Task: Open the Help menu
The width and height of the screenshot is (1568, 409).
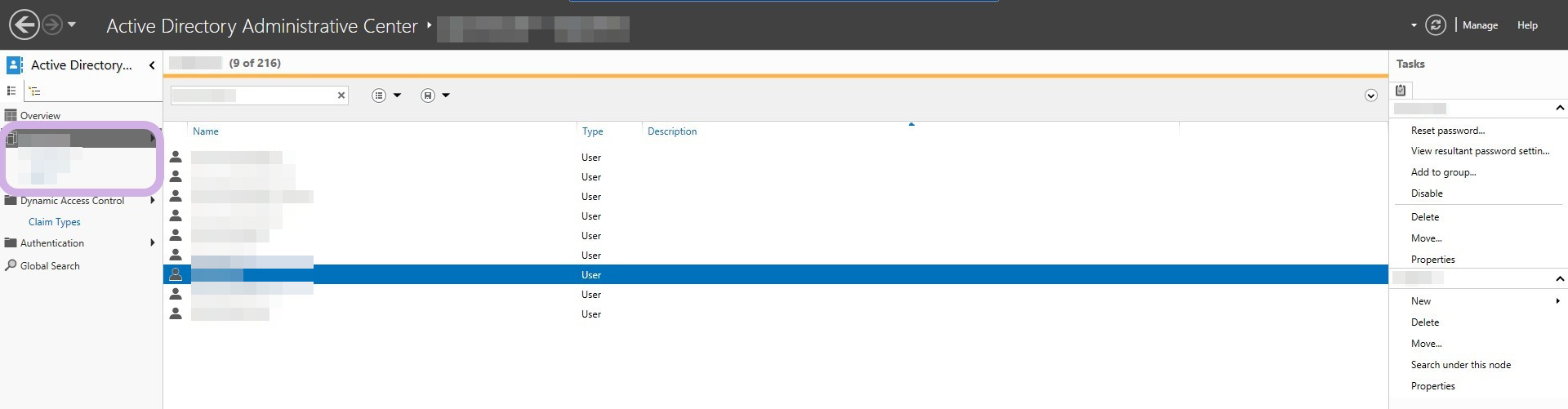Action: (1527, 25)
